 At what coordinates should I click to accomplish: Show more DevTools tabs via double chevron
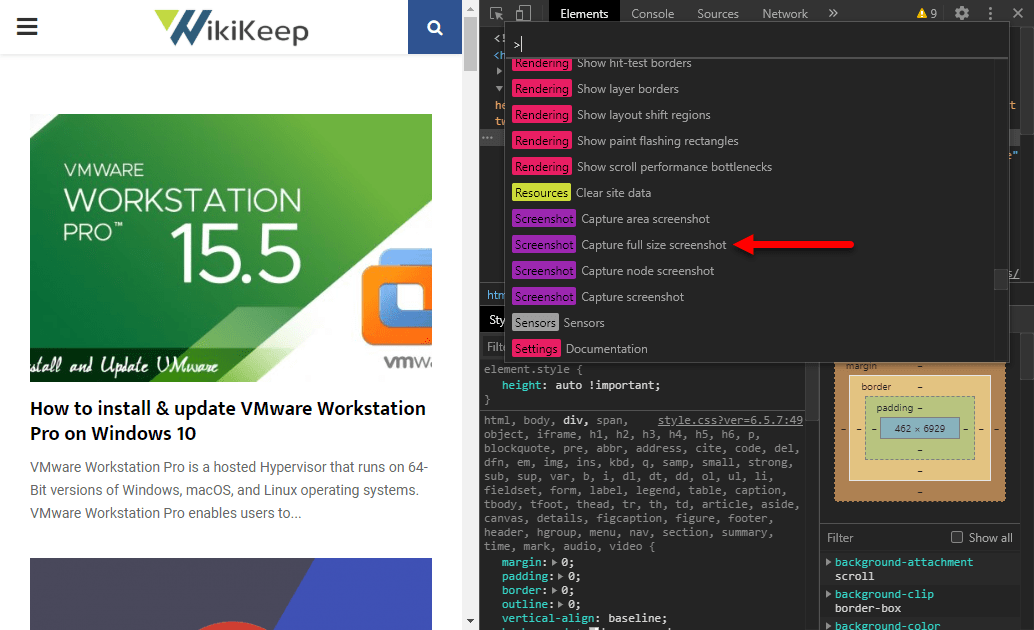[834, 13]
